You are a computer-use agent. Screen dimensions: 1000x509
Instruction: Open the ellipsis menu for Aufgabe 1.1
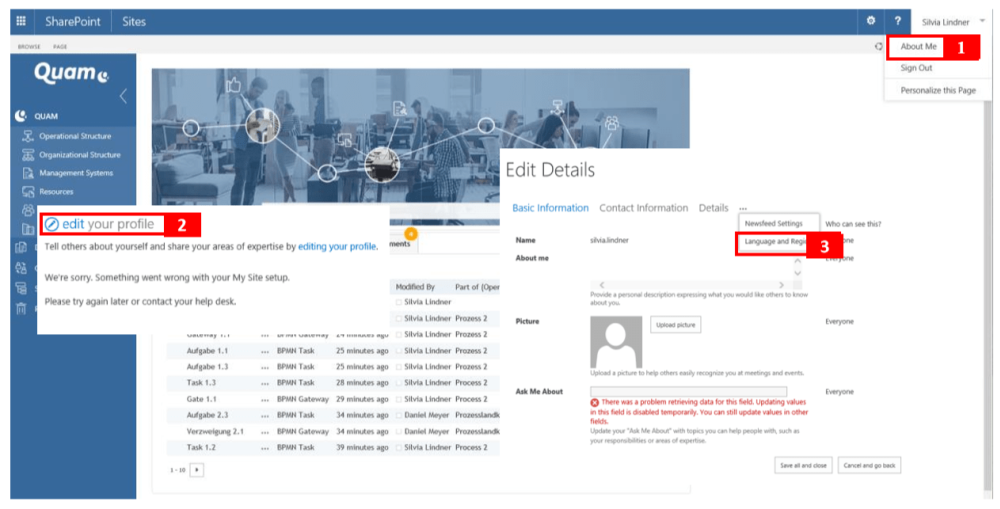[x=265, y=351]
